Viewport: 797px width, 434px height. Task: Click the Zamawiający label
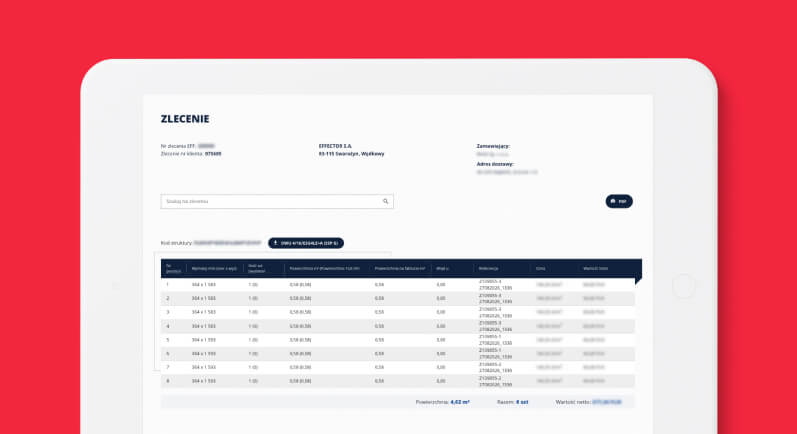point(493,146)
